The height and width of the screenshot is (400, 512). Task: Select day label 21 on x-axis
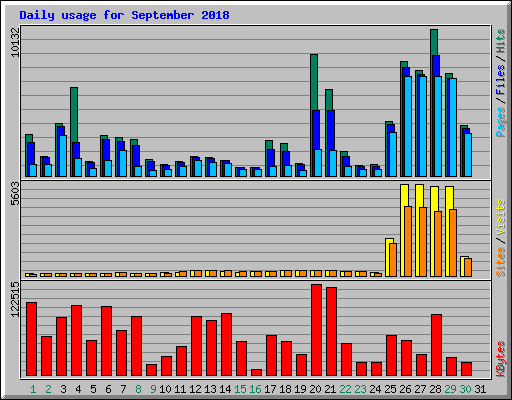coord(330,389)
